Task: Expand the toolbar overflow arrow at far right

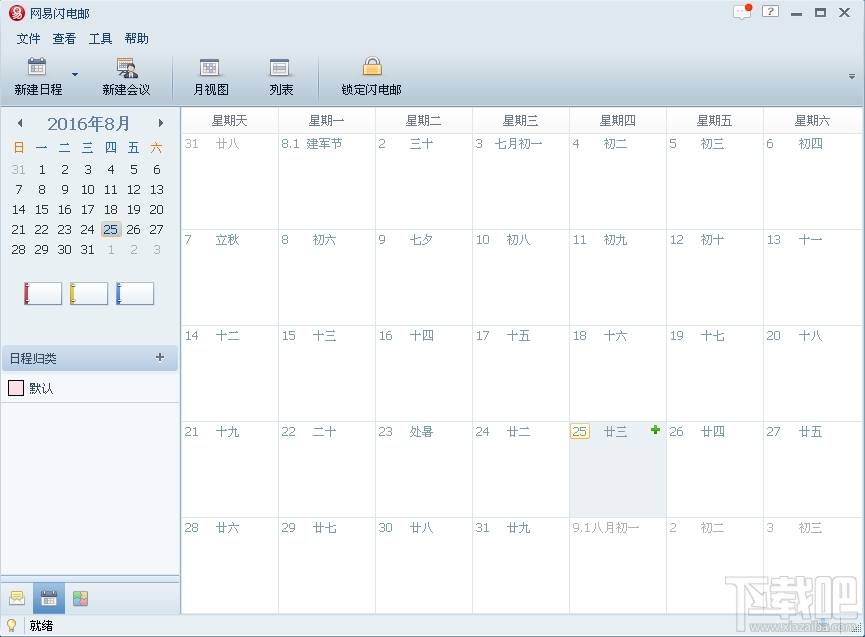Action: pyautogui.click(x=852, y=77)
